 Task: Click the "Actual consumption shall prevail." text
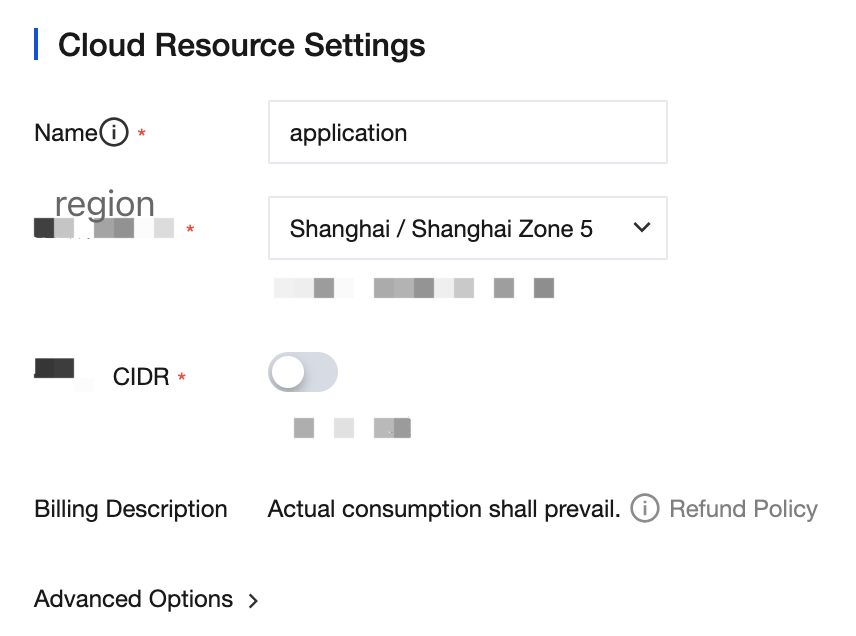click(444, 509)
